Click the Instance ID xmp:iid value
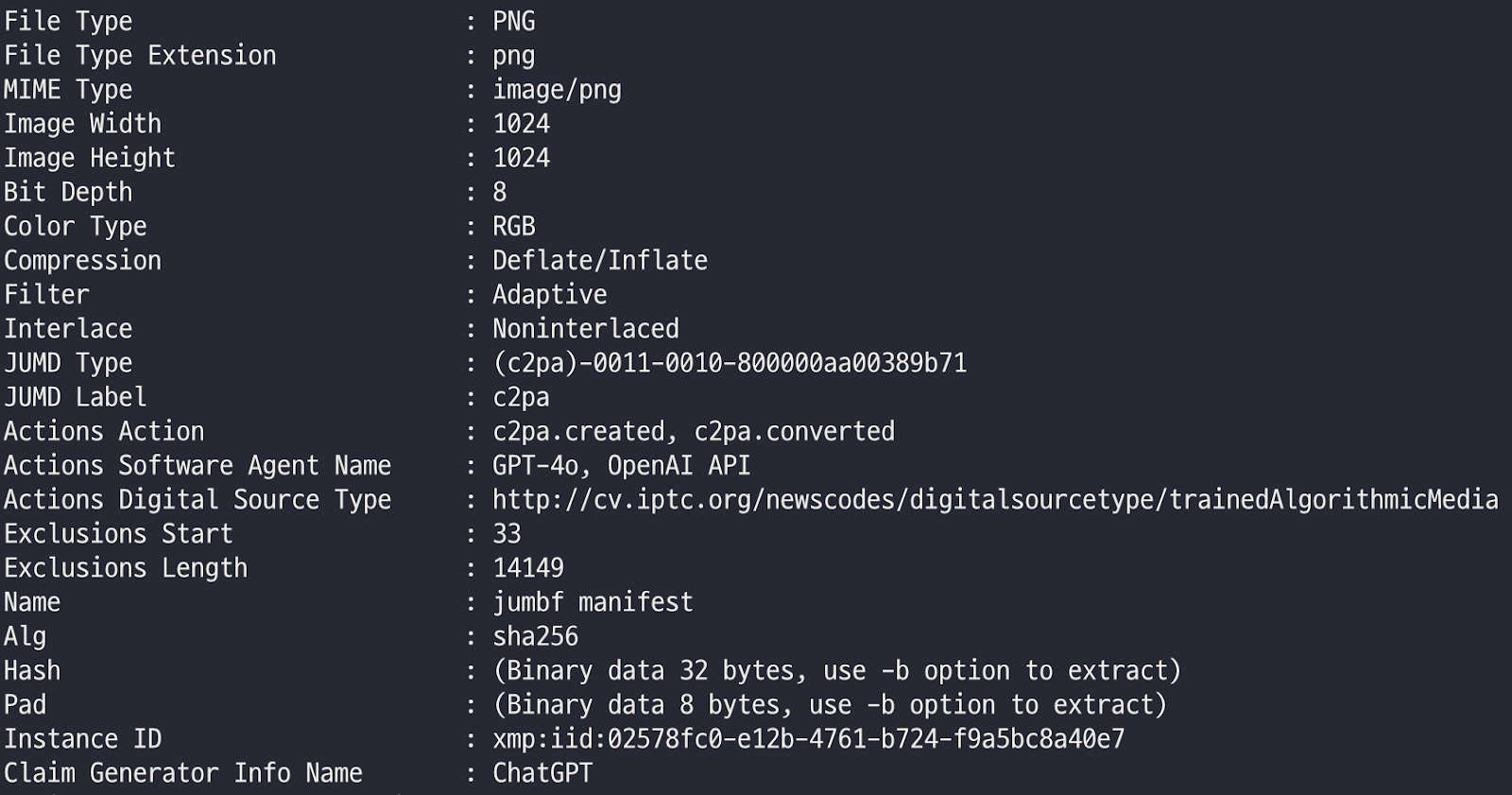 808,738
